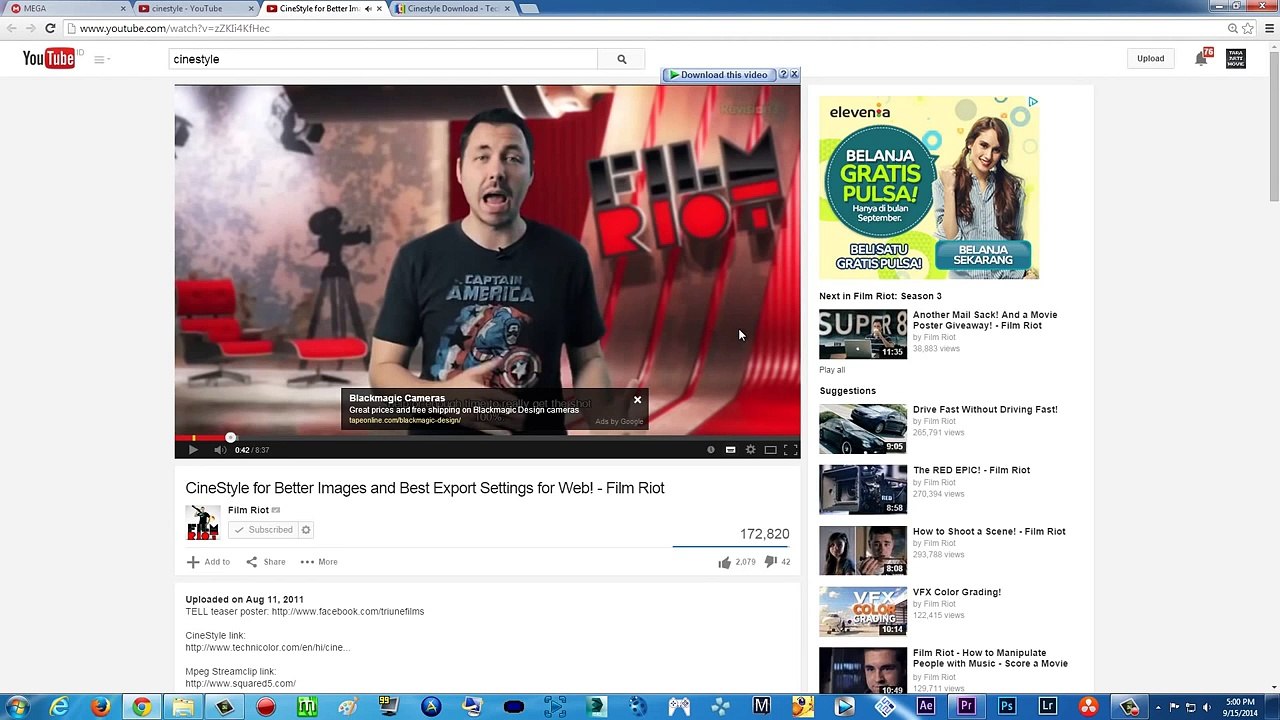Open AdChoices icon on elevenia ad
1280x720 pixels.
(x=1033, y=101)
